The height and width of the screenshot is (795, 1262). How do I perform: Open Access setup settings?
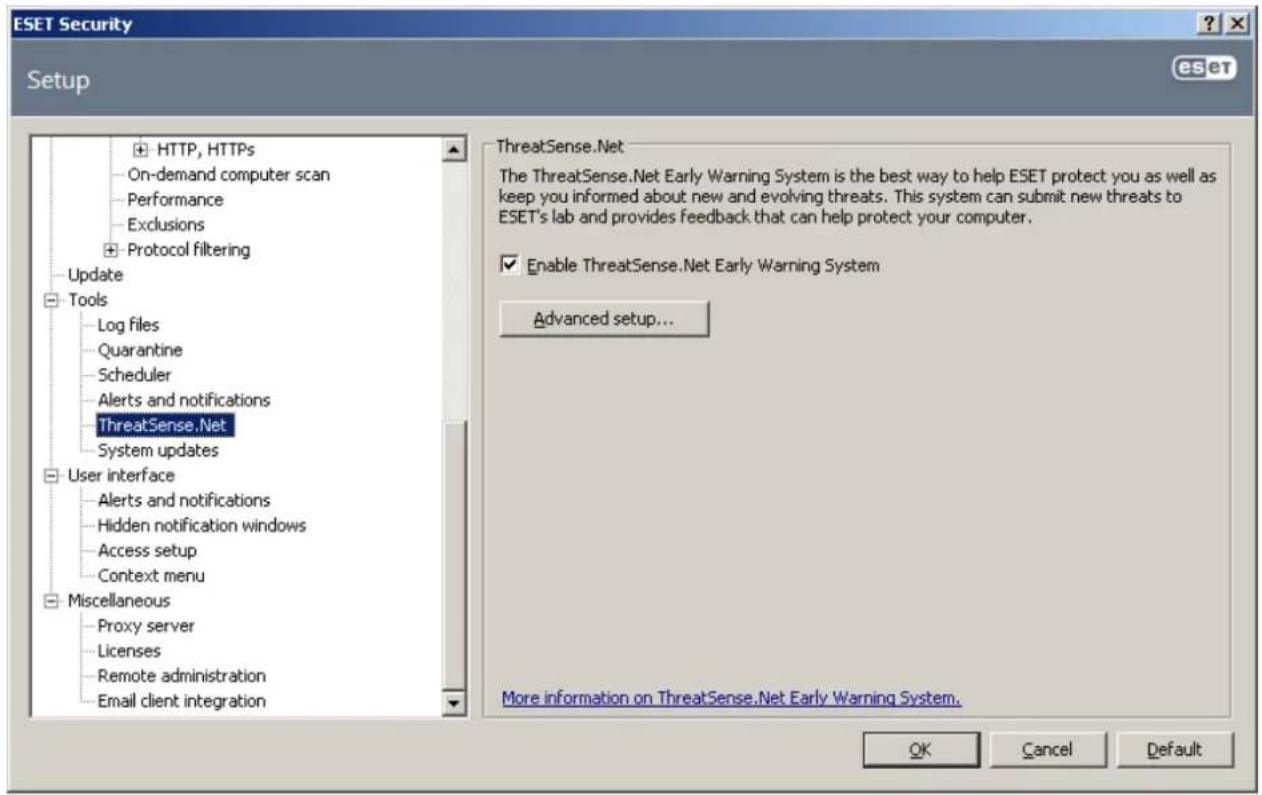tap(147, 551)
